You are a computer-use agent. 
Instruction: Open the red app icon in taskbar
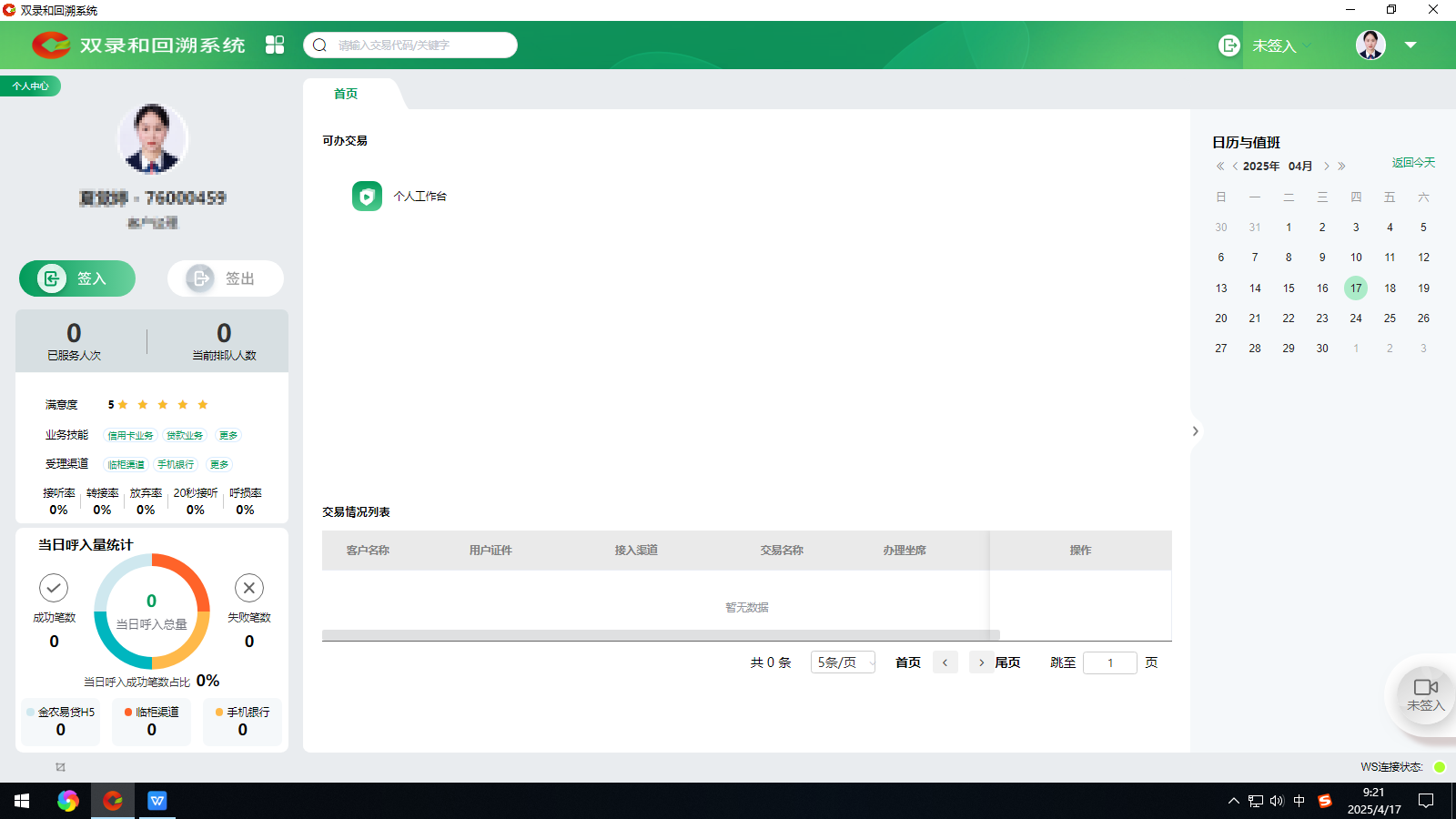click(x=113, y=801)
